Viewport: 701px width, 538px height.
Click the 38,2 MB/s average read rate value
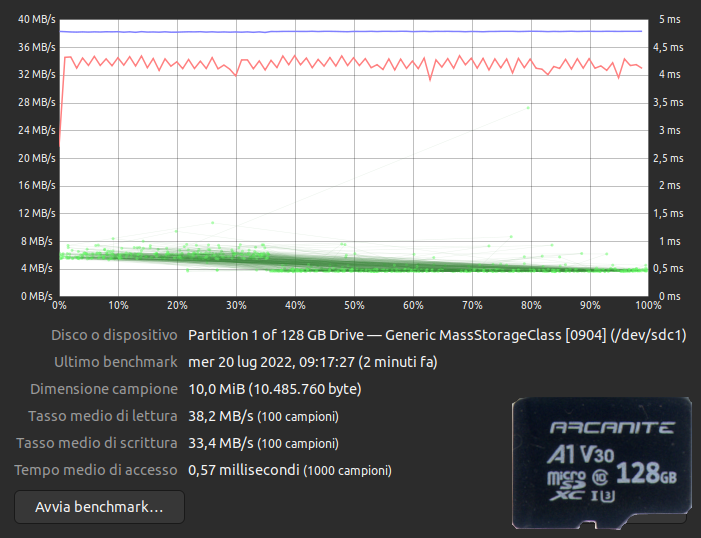click(221, 416)
